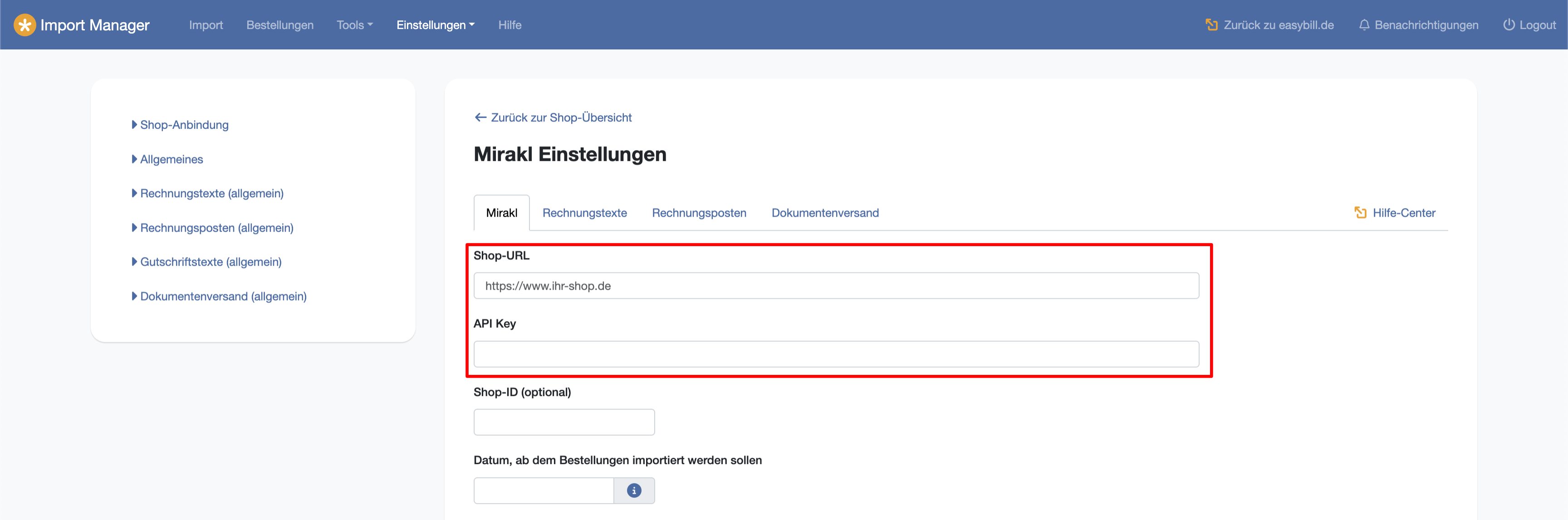The image size is (1568, 520).
Task: Open the Tools dropdown menu
Action: pos(354,25)
